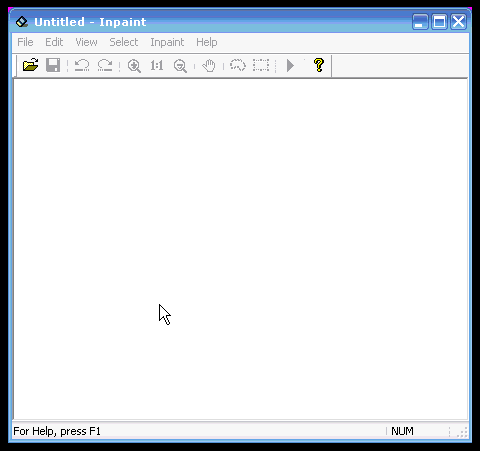Select the Hand pan tool
This screenshot has width=480, height=451.
(x=209, y=65)
